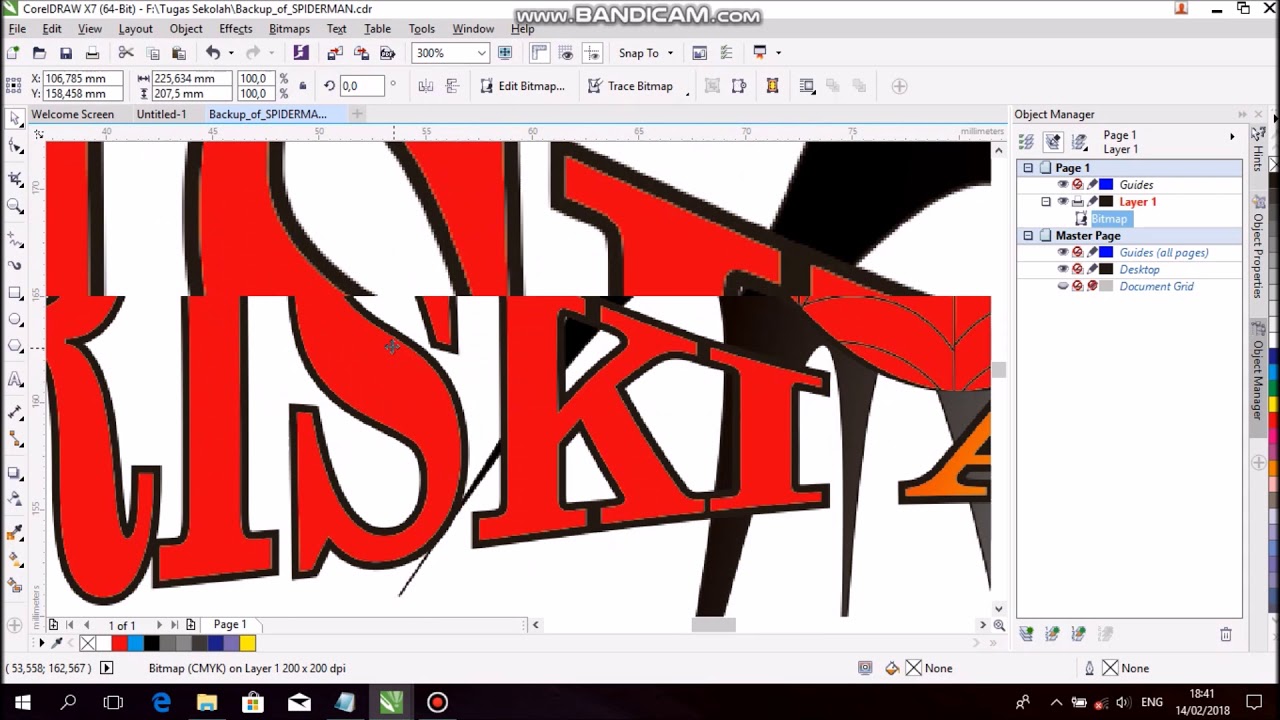Collapse the Master Page tree node
The width and height of the screenshot is (1280, 720).
coord(1028,236)
